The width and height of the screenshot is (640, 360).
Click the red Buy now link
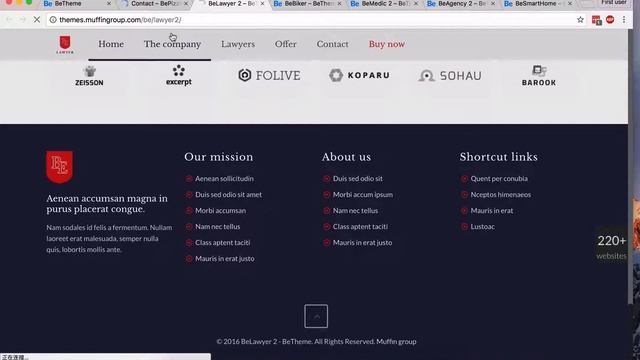387,44
